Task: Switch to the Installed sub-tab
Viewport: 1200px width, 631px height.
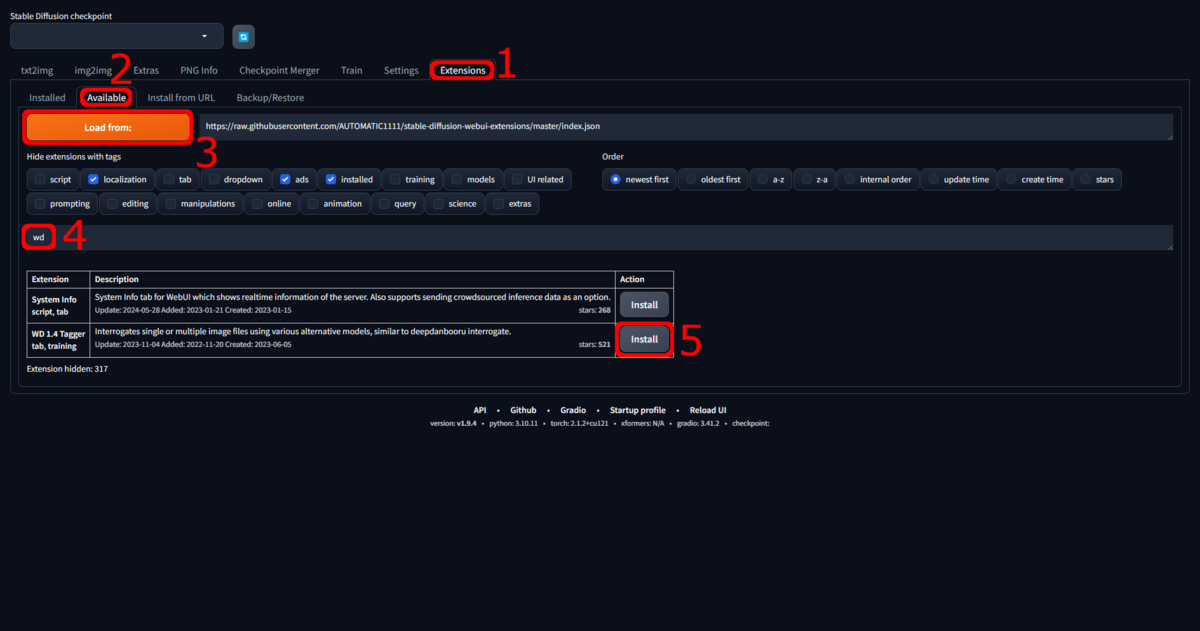Action: [x=47, y=98]
